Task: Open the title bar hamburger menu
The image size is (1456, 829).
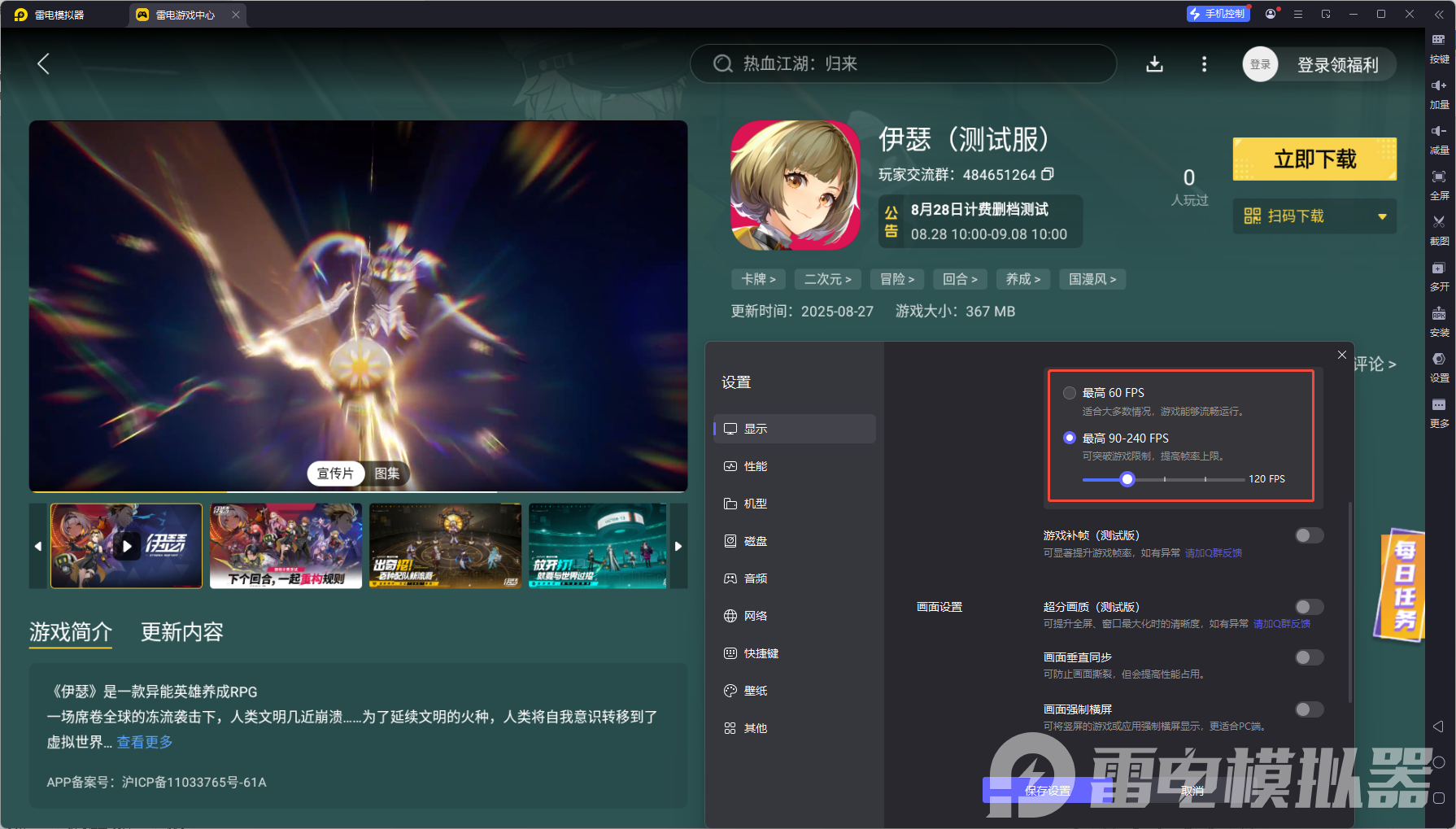Action: coord(1298,14)
